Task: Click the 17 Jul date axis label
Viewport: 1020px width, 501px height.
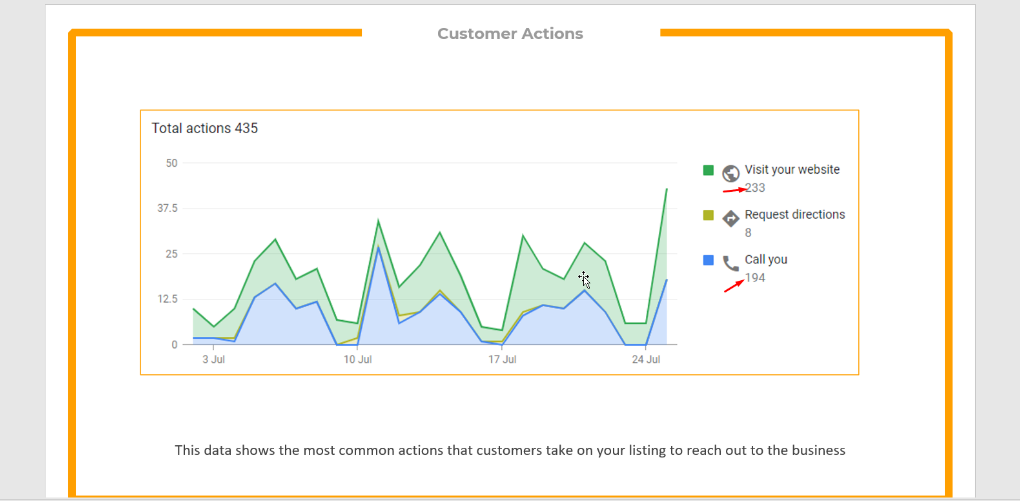Action: (x=502, y=359)
